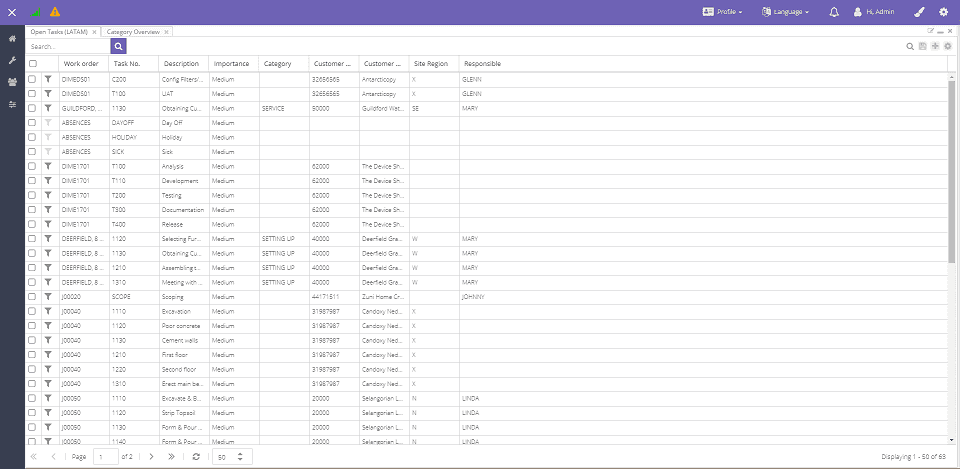Check the GUILDFORD 1130 row
960x469 pixels.
click(32, 108)
